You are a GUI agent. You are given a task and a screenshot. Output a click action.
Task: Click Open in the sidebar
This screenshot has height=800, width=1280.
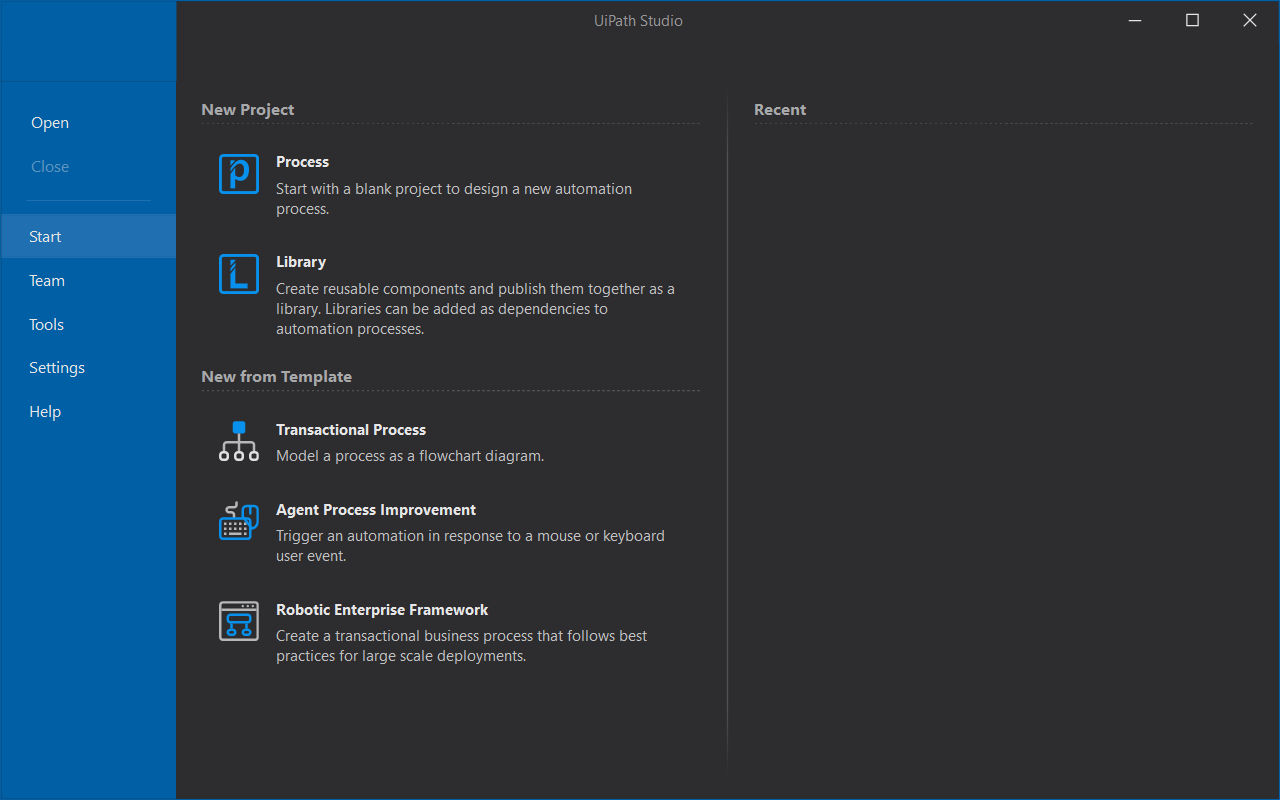click(x=50, y=123)
